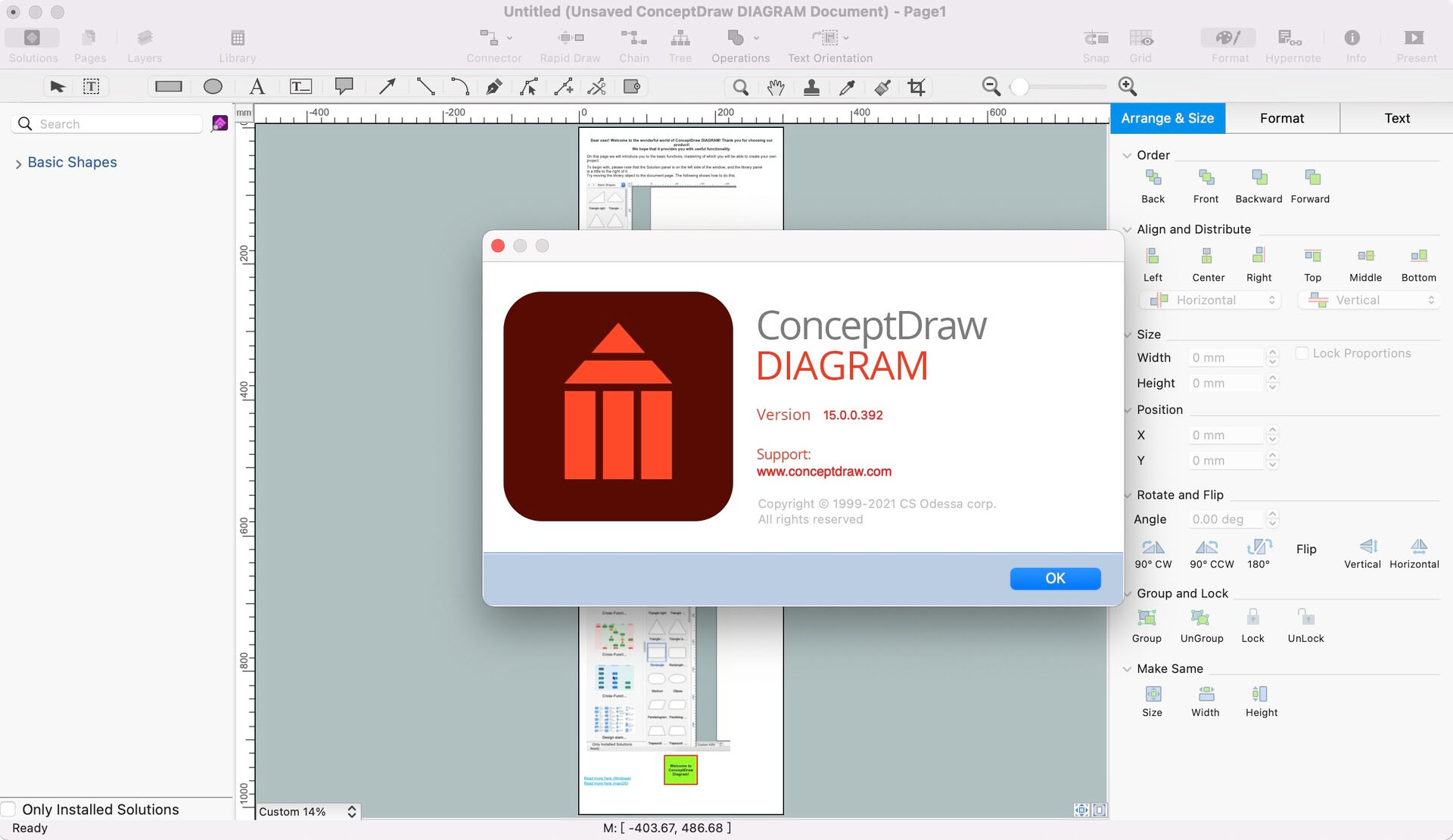Toggle the Grid display
Viewport: 1453px width, 840px height.
(x=1140, y=45)
